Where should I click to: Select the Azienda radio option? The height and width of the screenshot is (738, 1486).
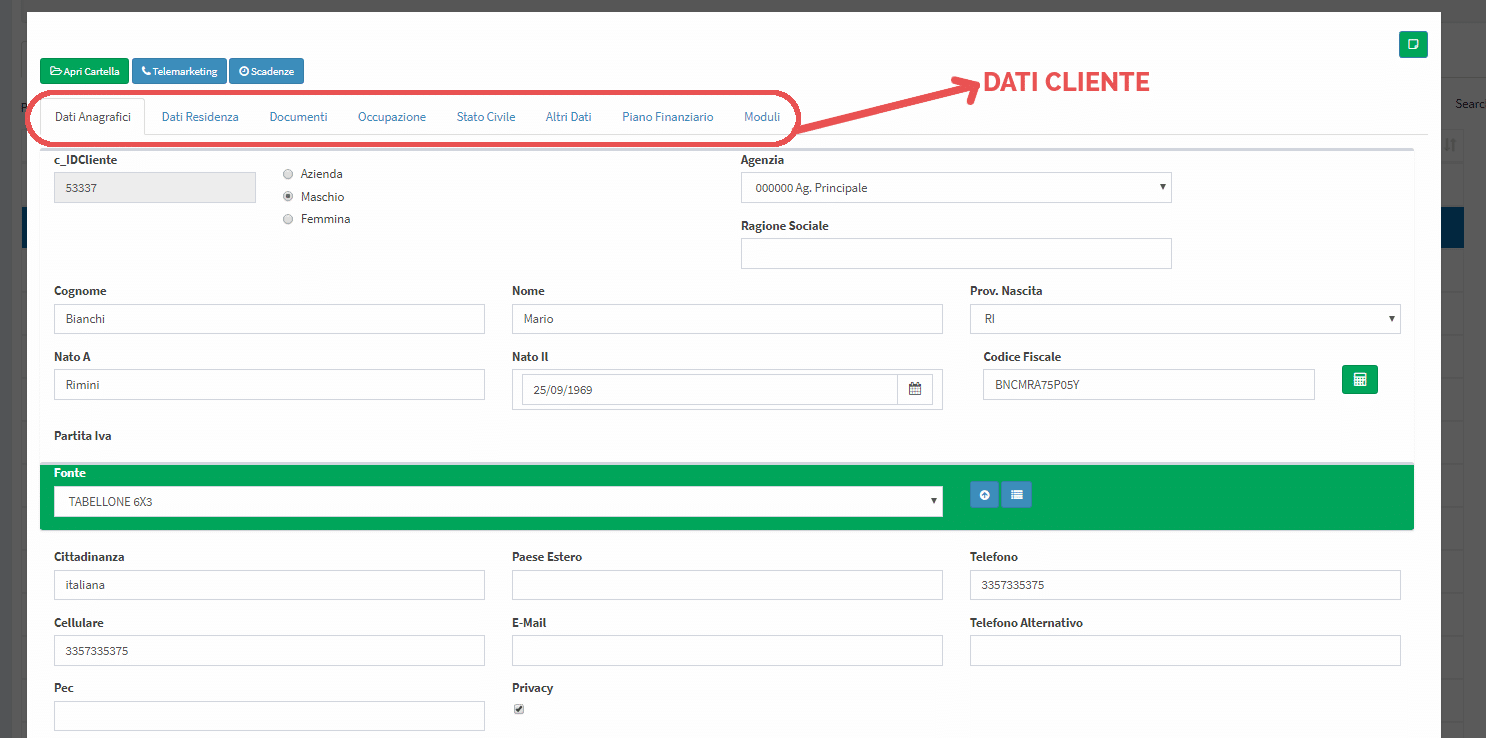pyautogui.click(x=288, y=174)
